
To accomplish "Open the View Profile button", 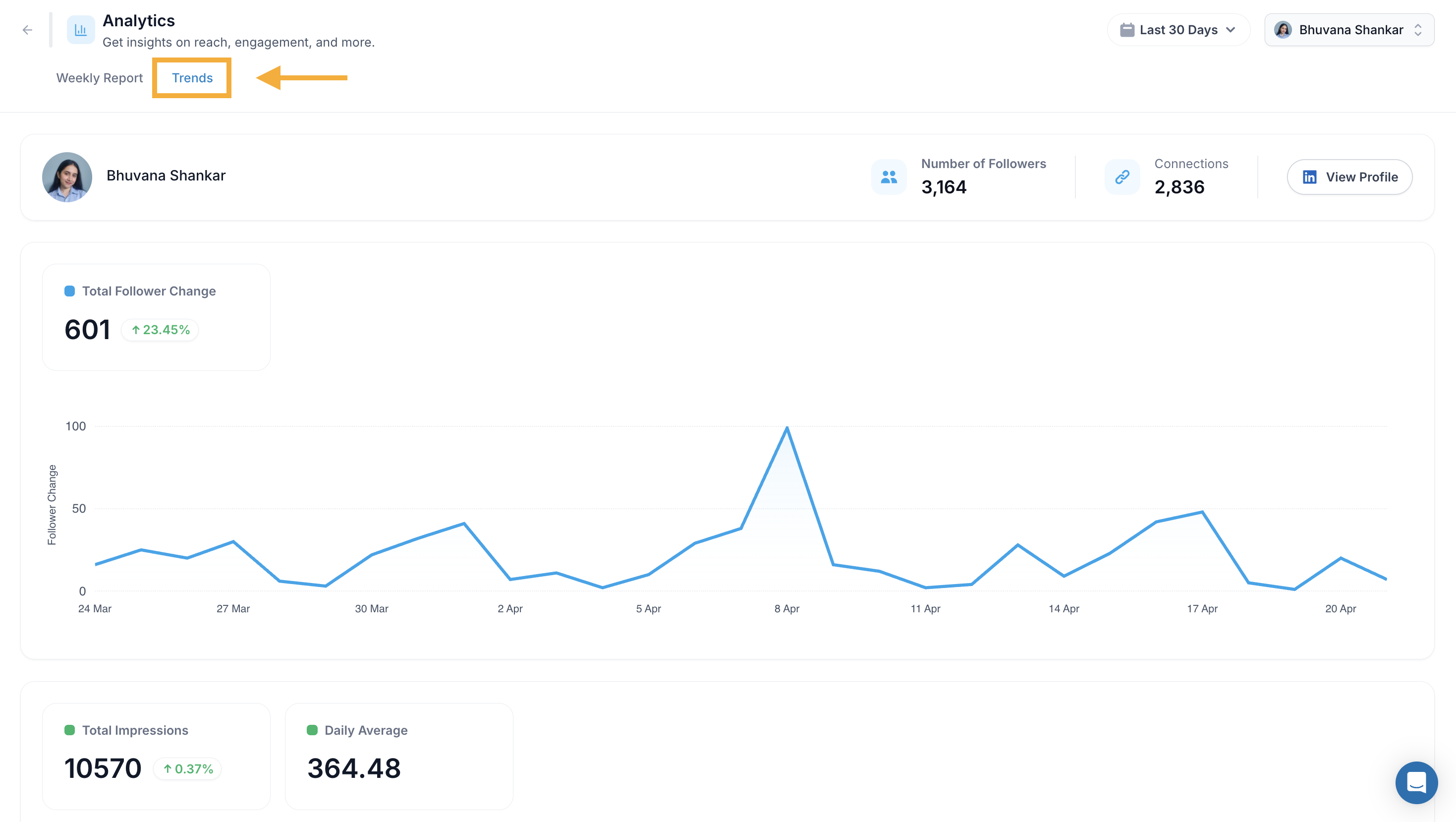I will coord(1350,177).
